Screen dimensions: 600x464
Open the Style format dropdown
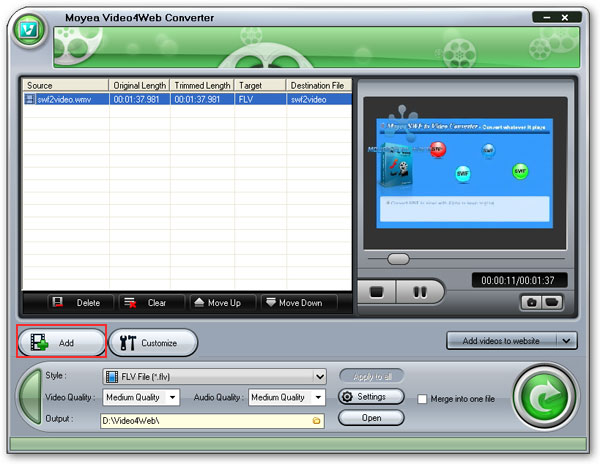[x=320, y=377]
